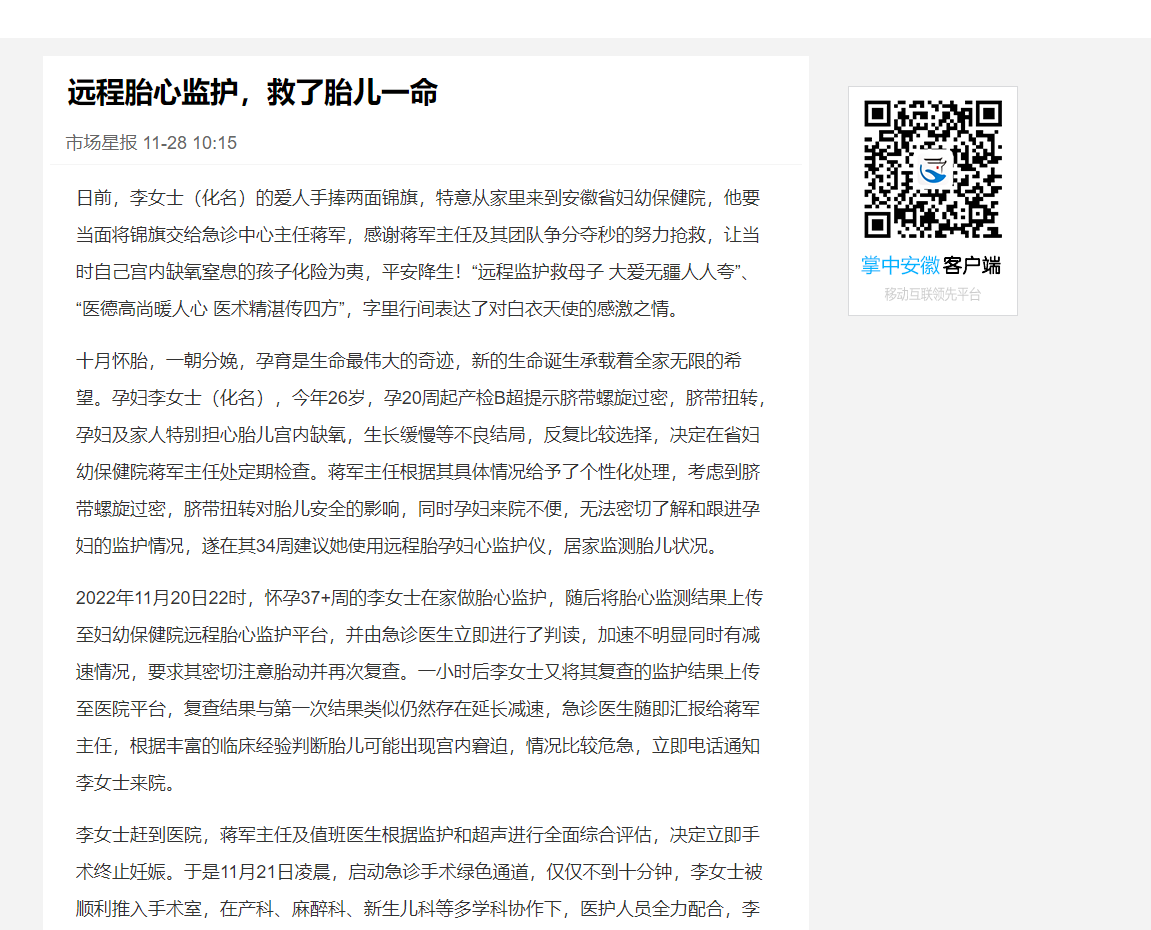Click the logo in the QR code's center
The image size is (1151, 930).
(x=933, y=170)
